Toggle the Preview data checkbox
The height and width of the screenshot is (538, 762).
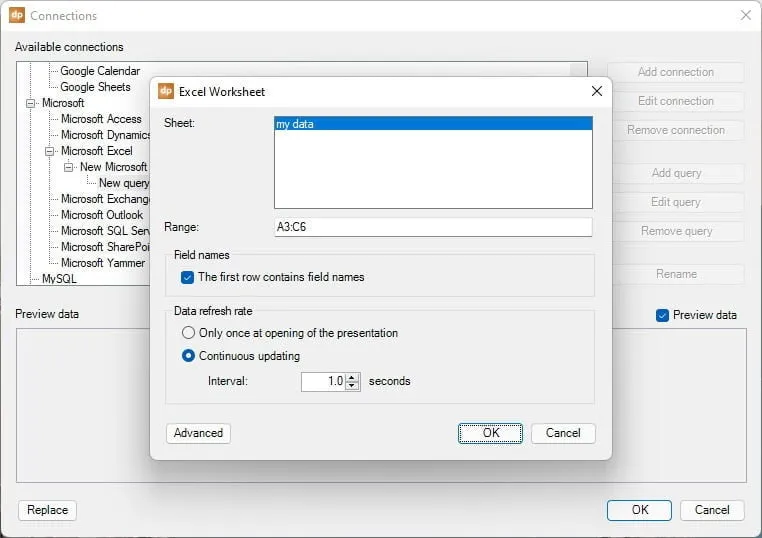(x=662, y=315)
